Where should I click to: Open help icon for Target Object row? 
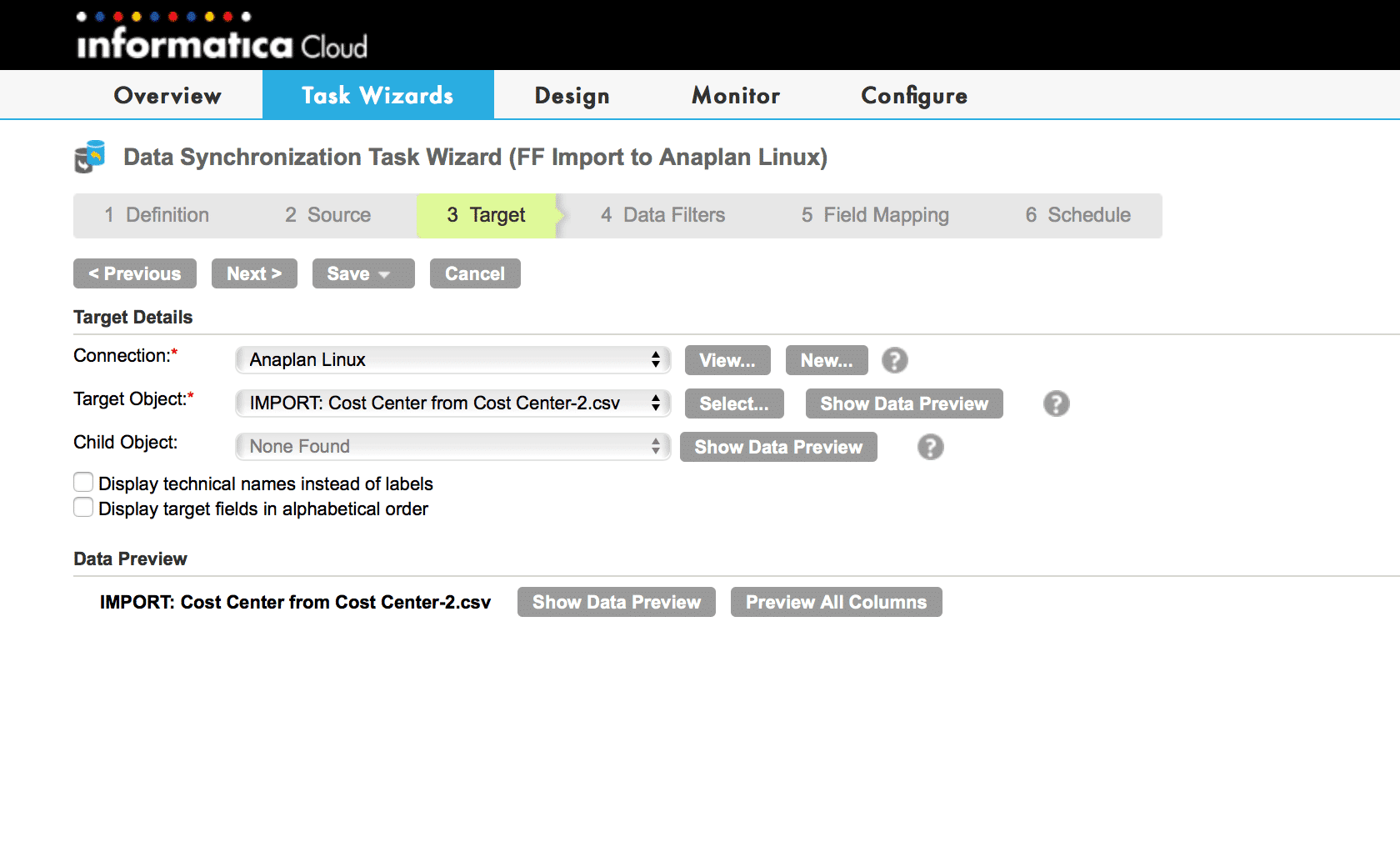click(x=1057, y=403)
